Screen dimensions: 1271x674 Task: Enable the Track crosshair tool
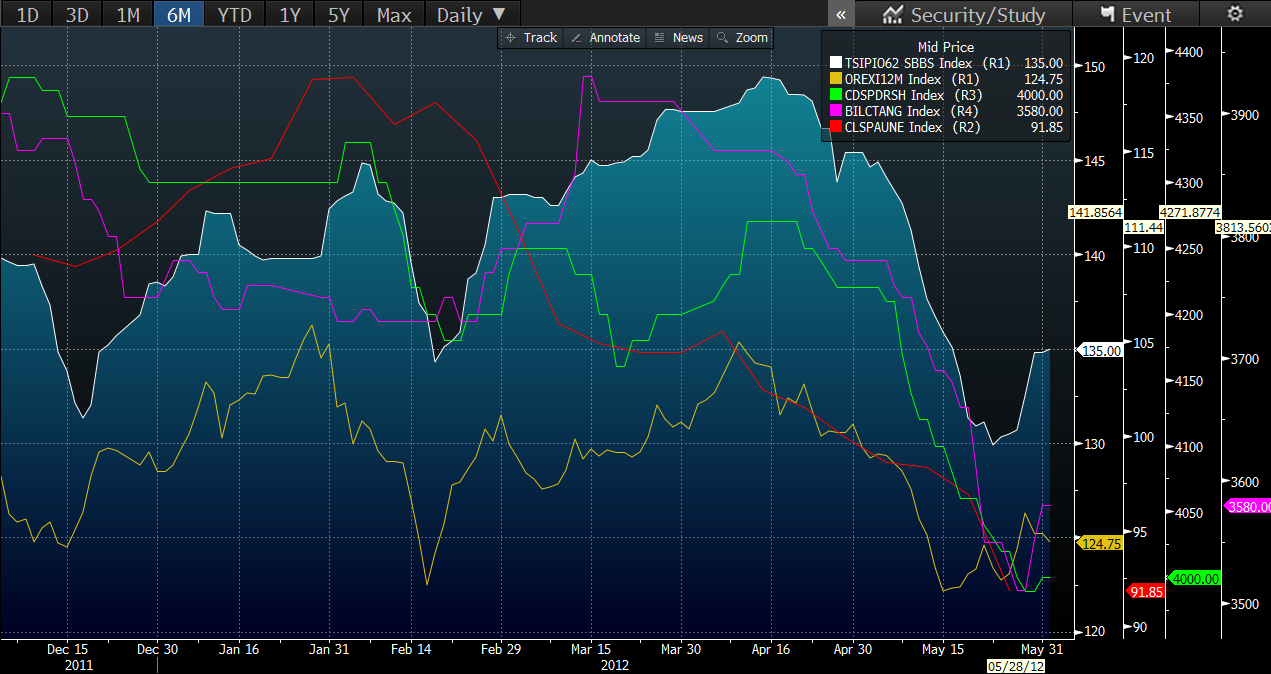[530, 37]
